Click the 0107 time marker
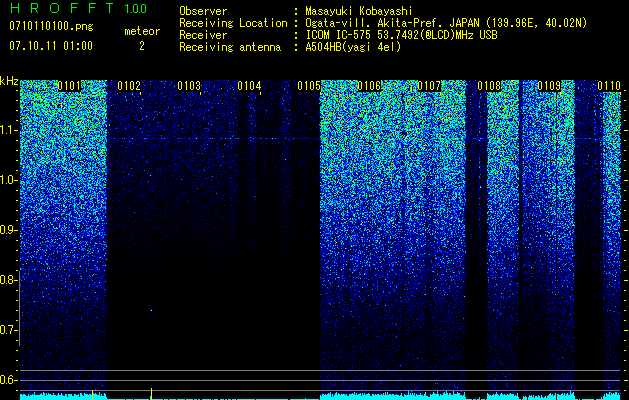The image size is (629, 400). (429, 86)
